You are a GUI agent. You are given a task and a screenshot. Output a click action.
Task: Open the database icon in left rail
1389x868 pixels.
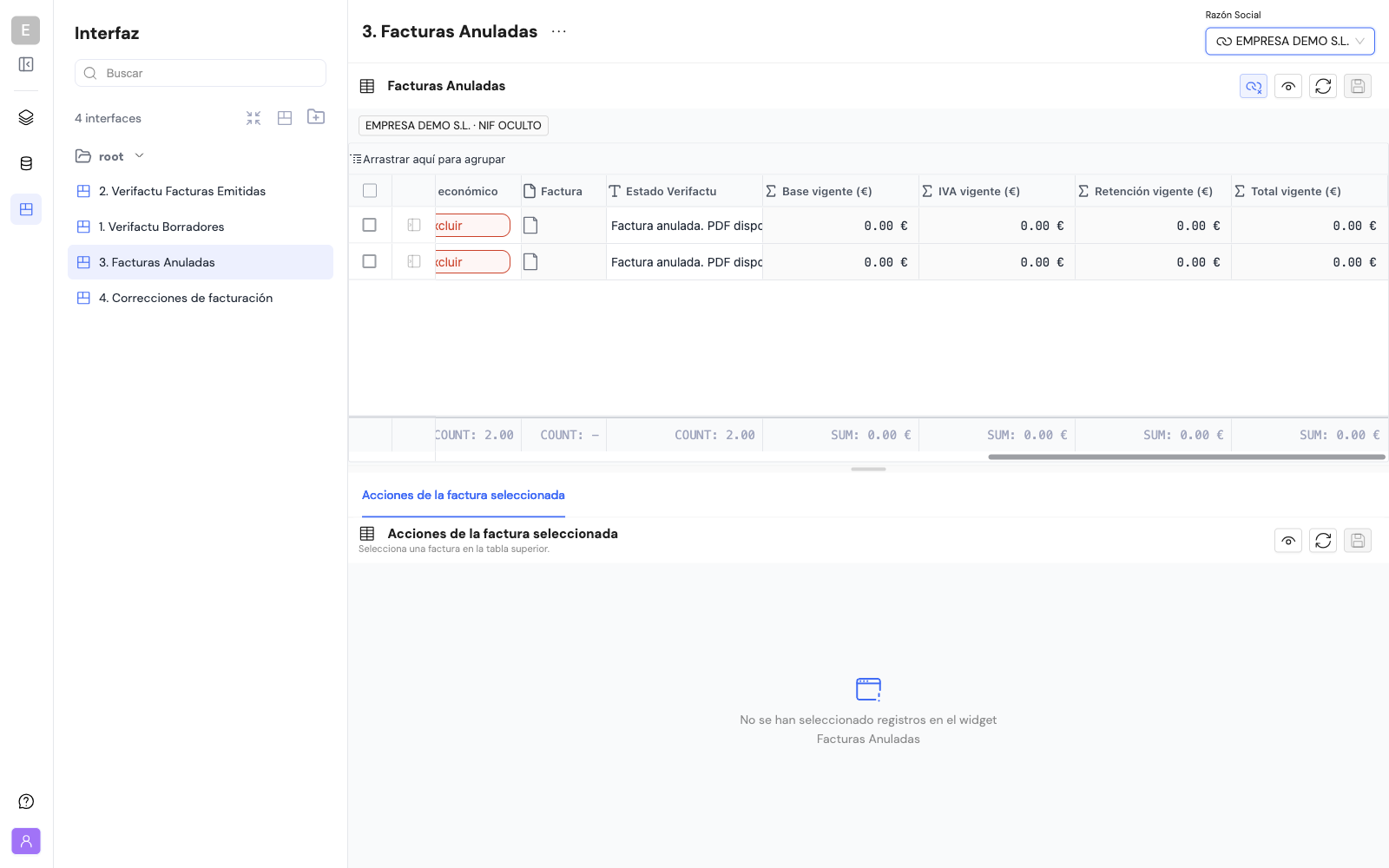[x=26, y=163]
